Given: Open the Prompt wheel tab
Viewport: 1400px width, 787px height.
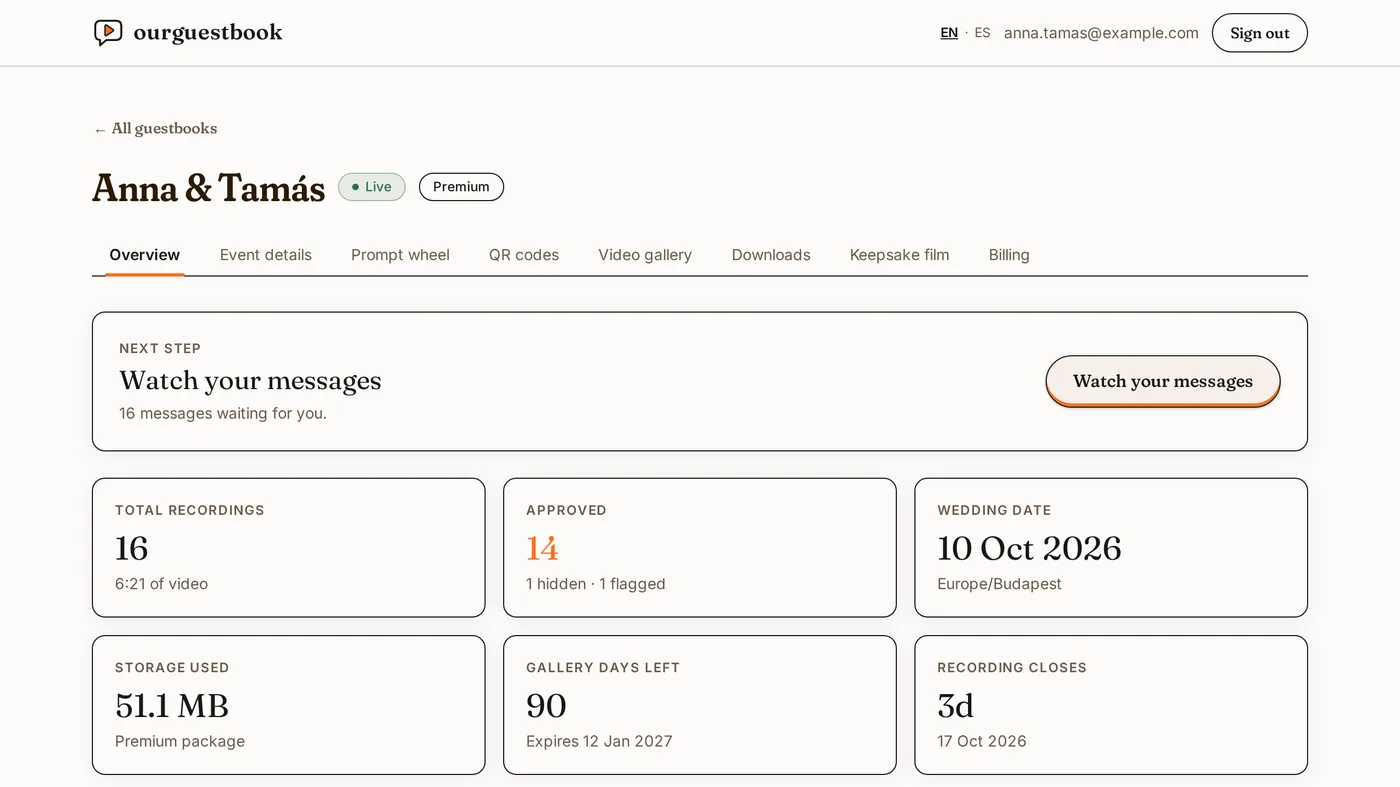Looking at the screenshot, I should coord(400,255).
